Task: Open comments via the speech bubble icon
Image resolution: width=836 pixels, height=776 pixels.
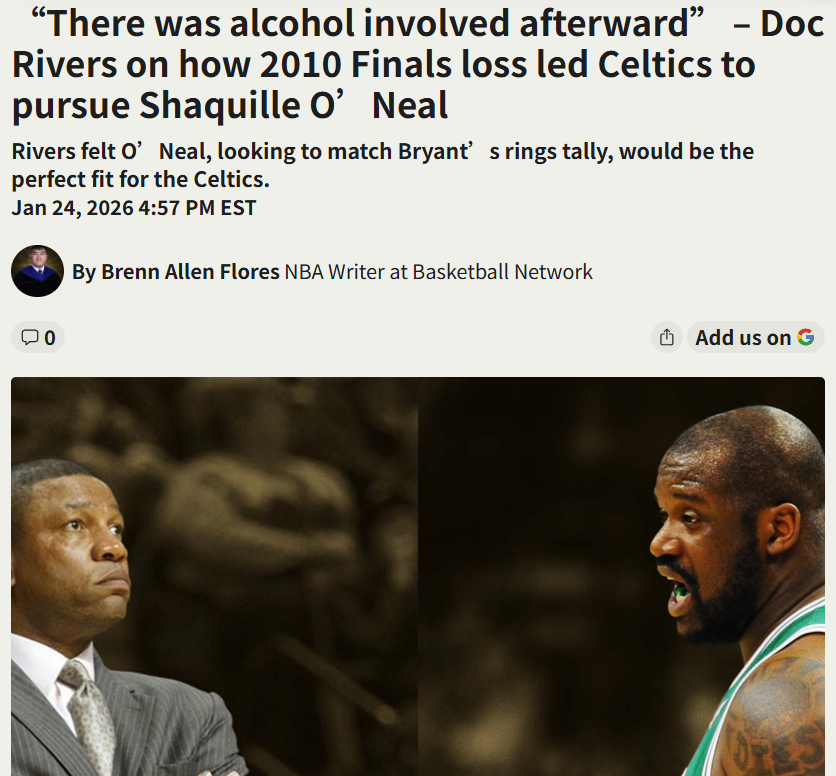Action: point(29,337)
